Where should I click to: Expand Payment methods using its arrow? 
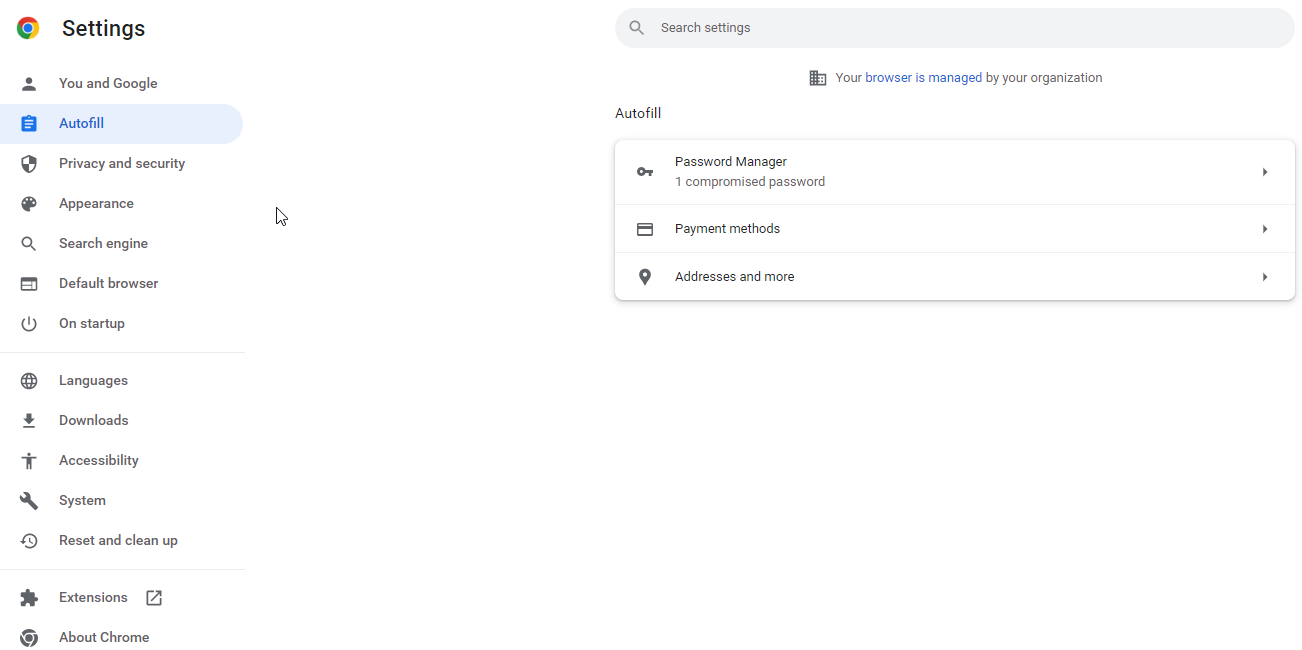pyautogui.click(x=1265, y=229)
